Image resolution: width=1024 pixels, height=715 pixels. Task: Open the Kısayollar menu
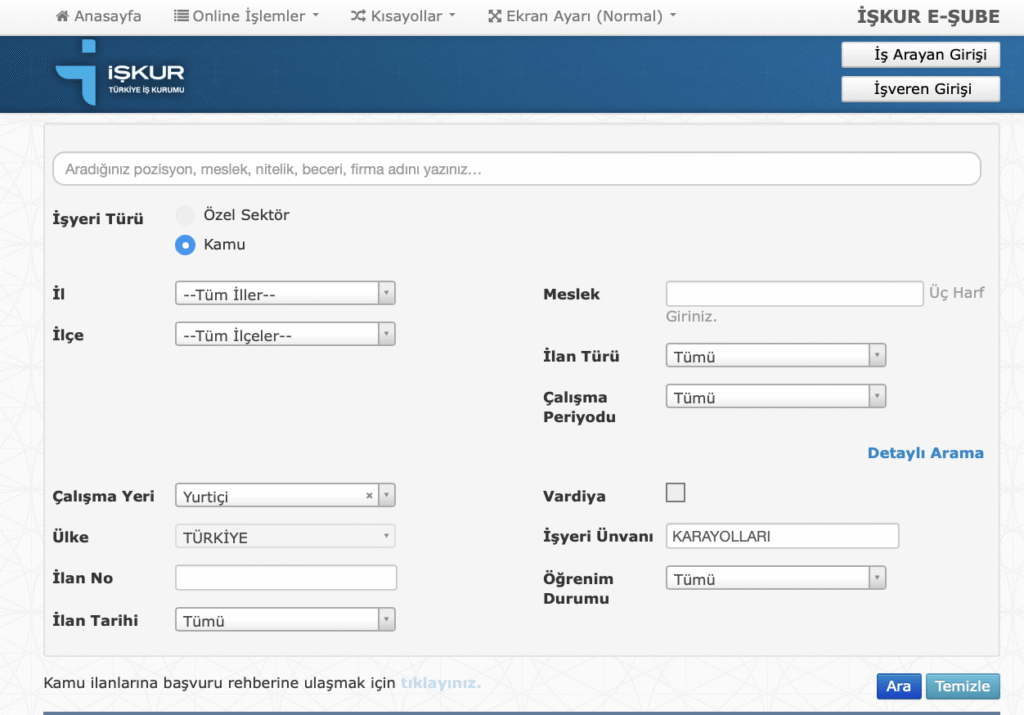pos(403,16)
